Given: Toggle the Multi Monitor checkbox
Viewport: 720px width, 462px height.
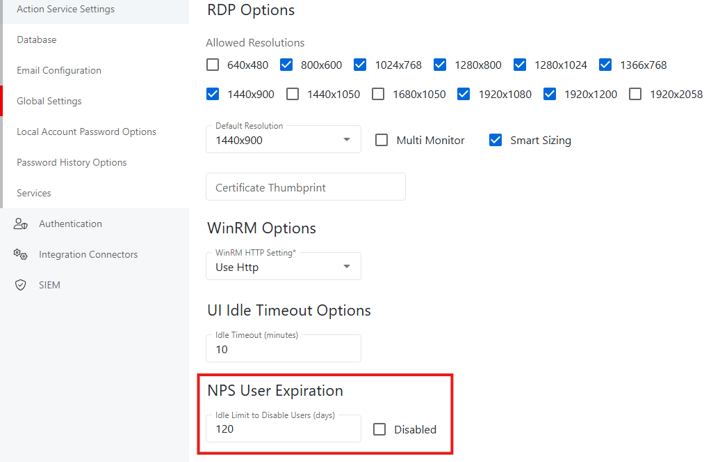Looking at the screenshot, I should (x=381, y=140).
